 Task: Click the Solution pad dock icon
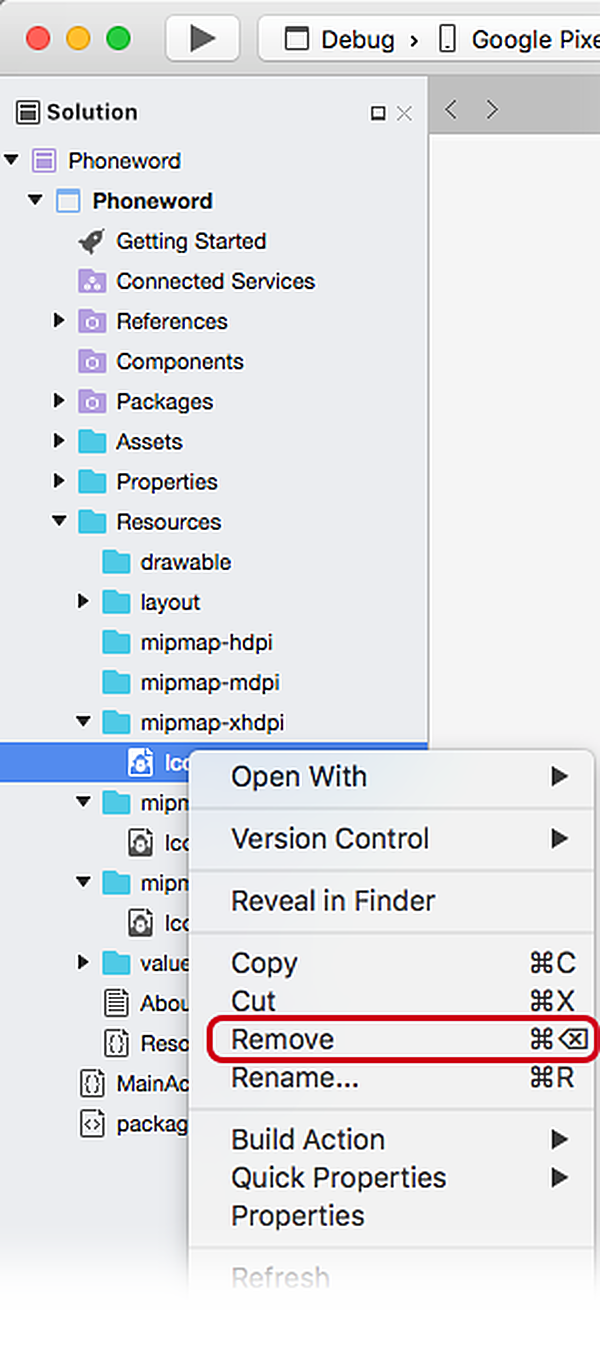[x=378, y=113]
